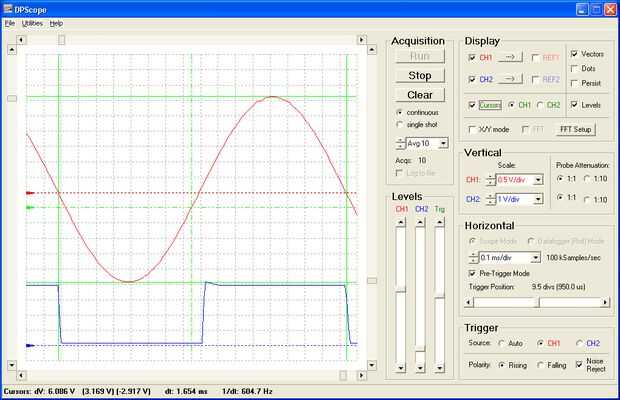
Task: Enable X/Y mode checkbox
Action: click(x=472, y=129)
